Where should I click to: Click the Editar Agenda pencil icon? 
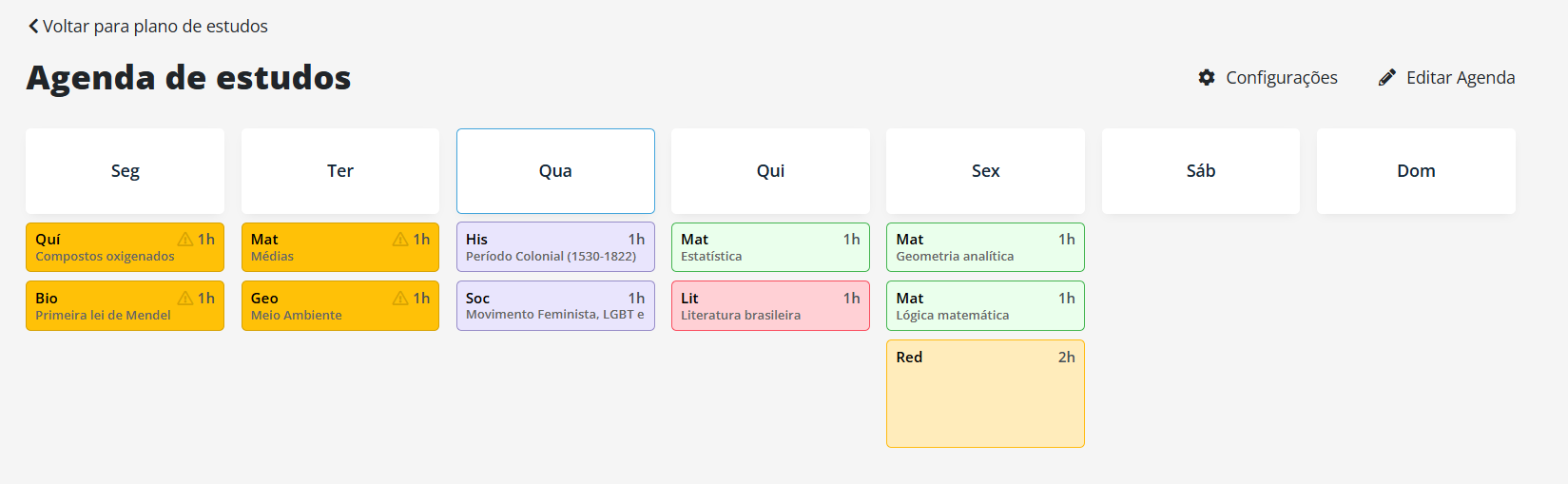(x=1387, y=78)
